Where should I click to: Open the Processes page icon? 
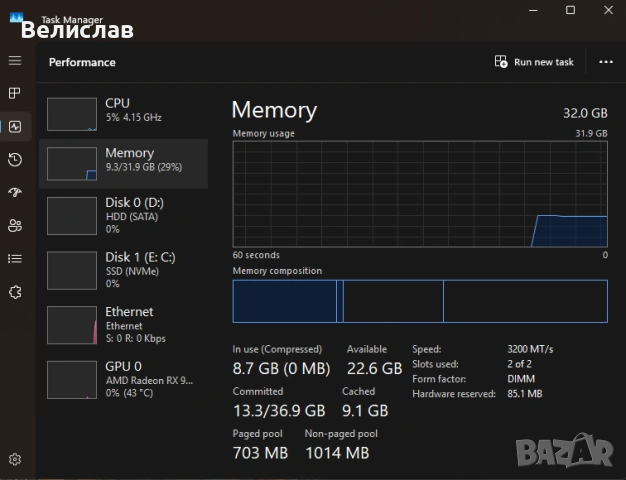15,93
